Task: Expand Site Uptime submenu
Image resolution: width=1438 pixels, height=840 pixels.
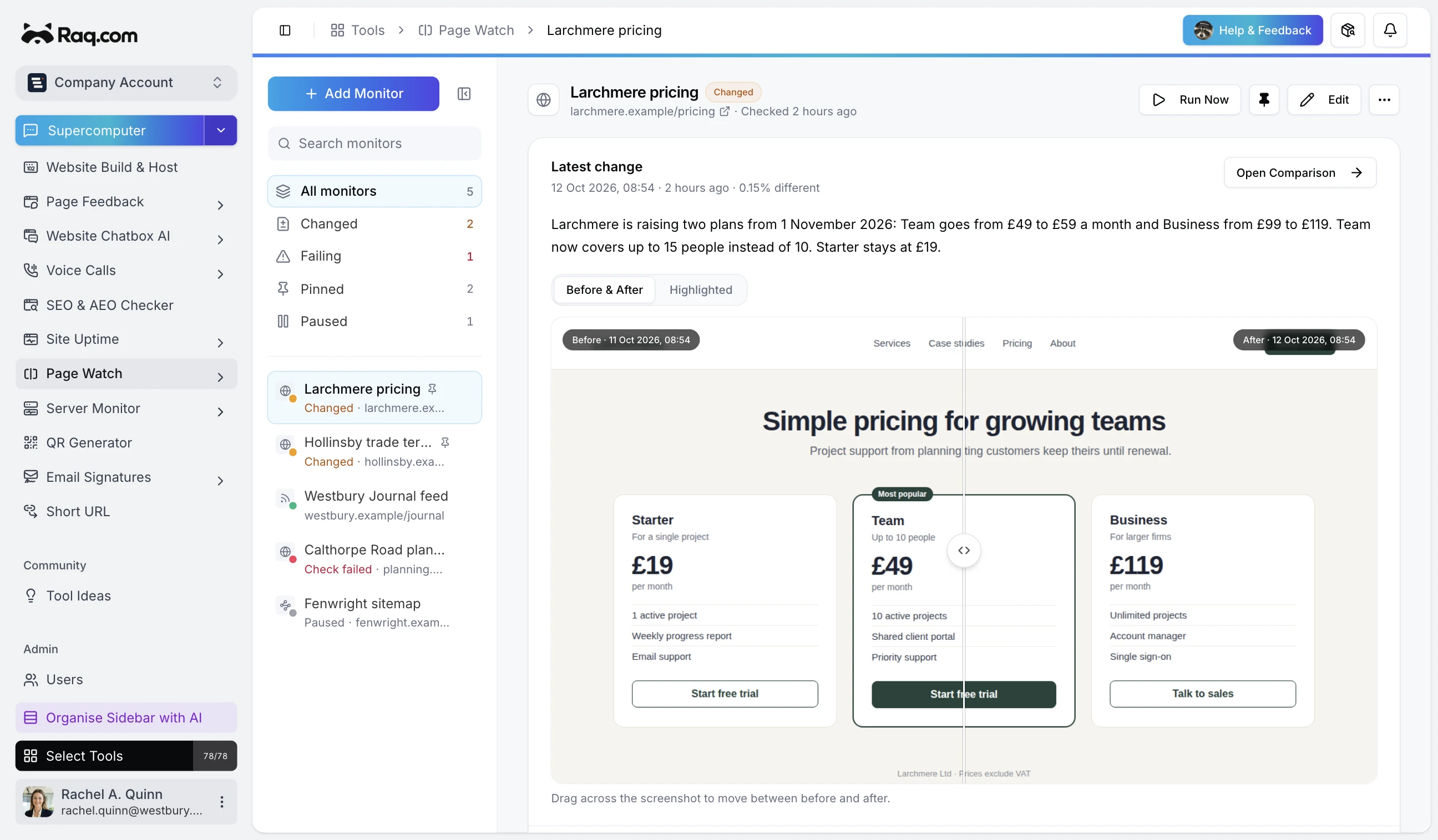Action: (x=220, y=343)
